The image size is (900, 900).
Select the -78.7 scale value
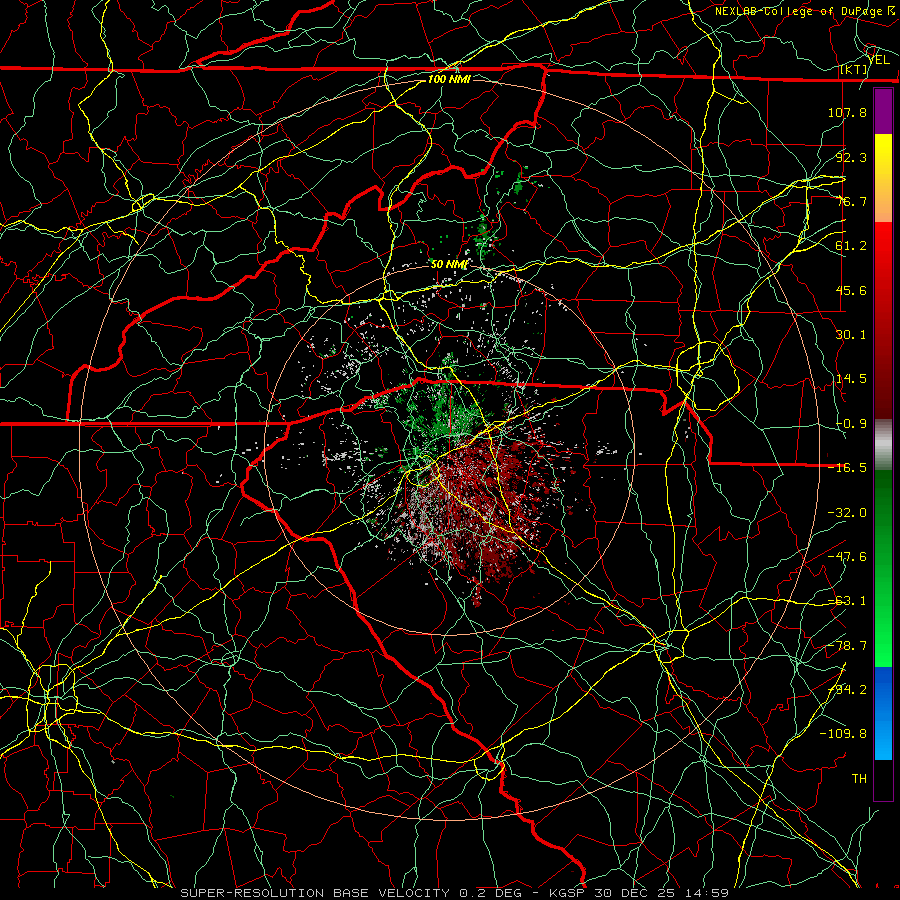[x=847, y=646]
